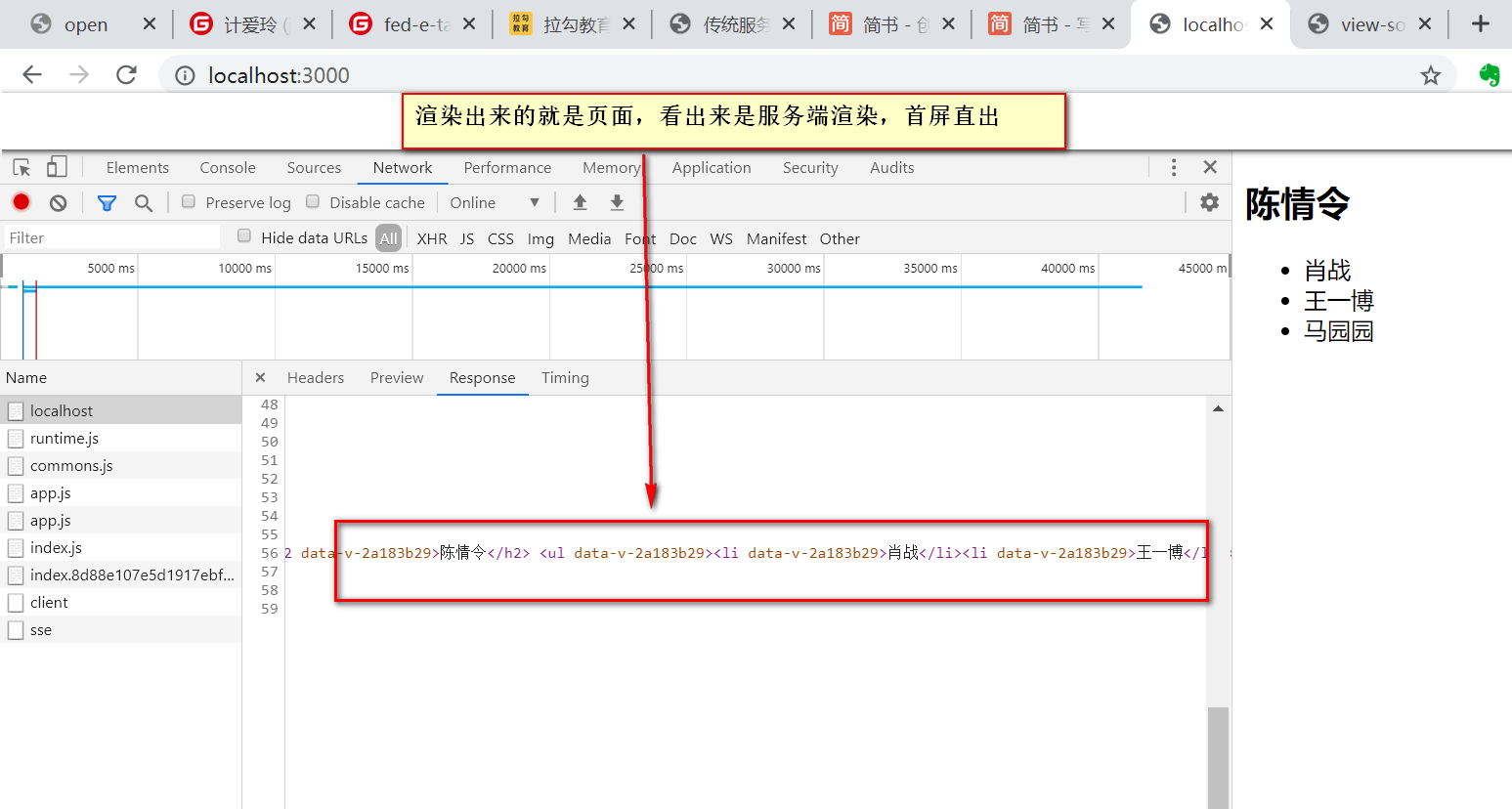The image size is (1512, 809).
Task: Filter requests by WS
Action: (721, 238)
